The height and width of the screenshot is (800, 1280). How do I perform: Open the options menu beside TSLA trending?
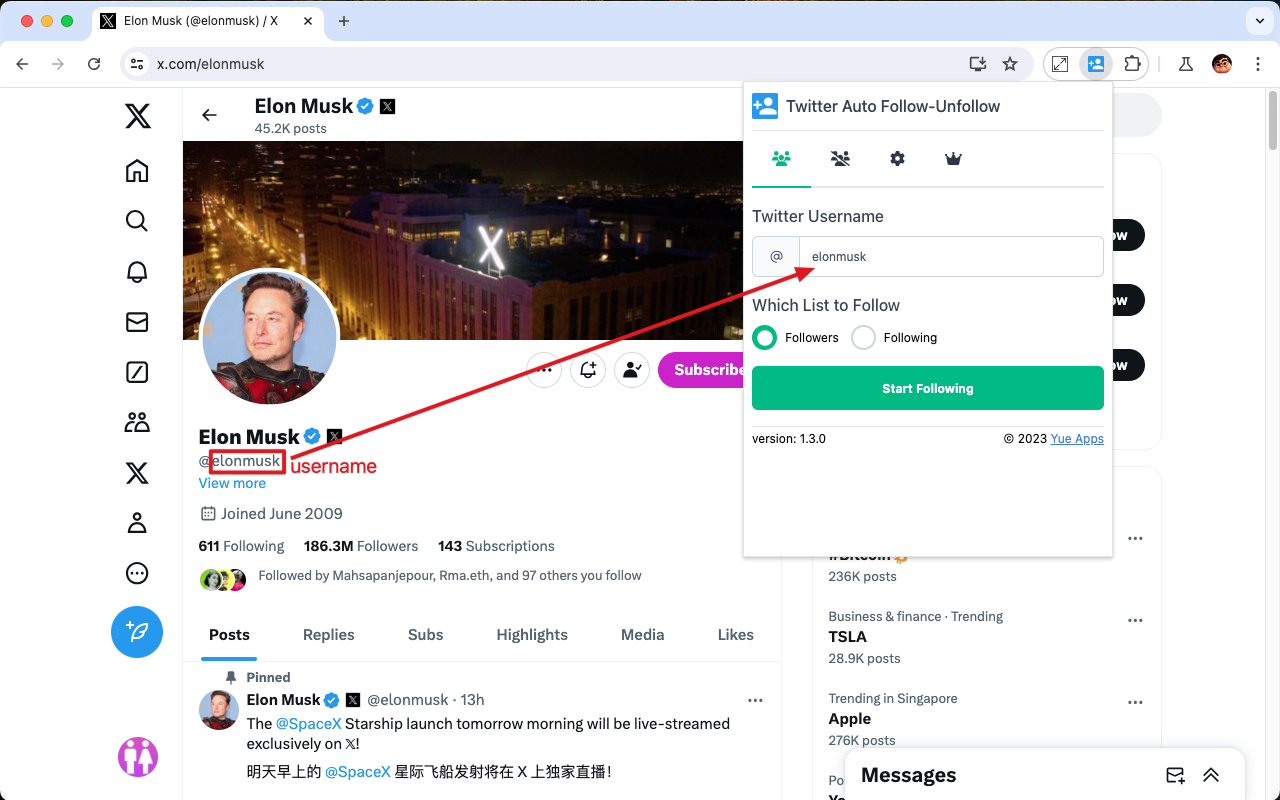[x=1135, y=620]
